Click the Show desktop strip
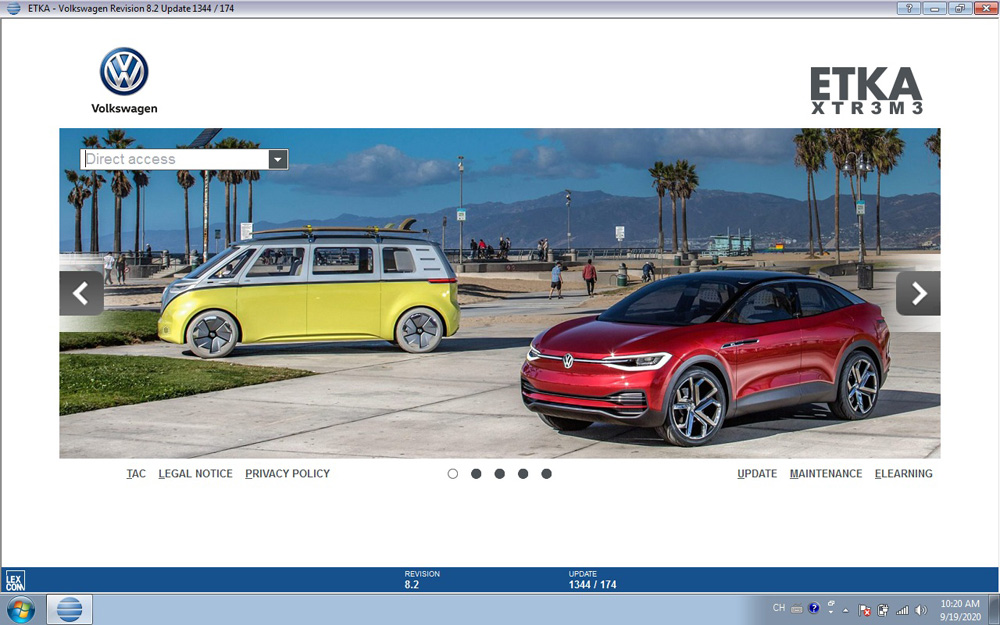The image size is (1000, 625). coord(994,610)
